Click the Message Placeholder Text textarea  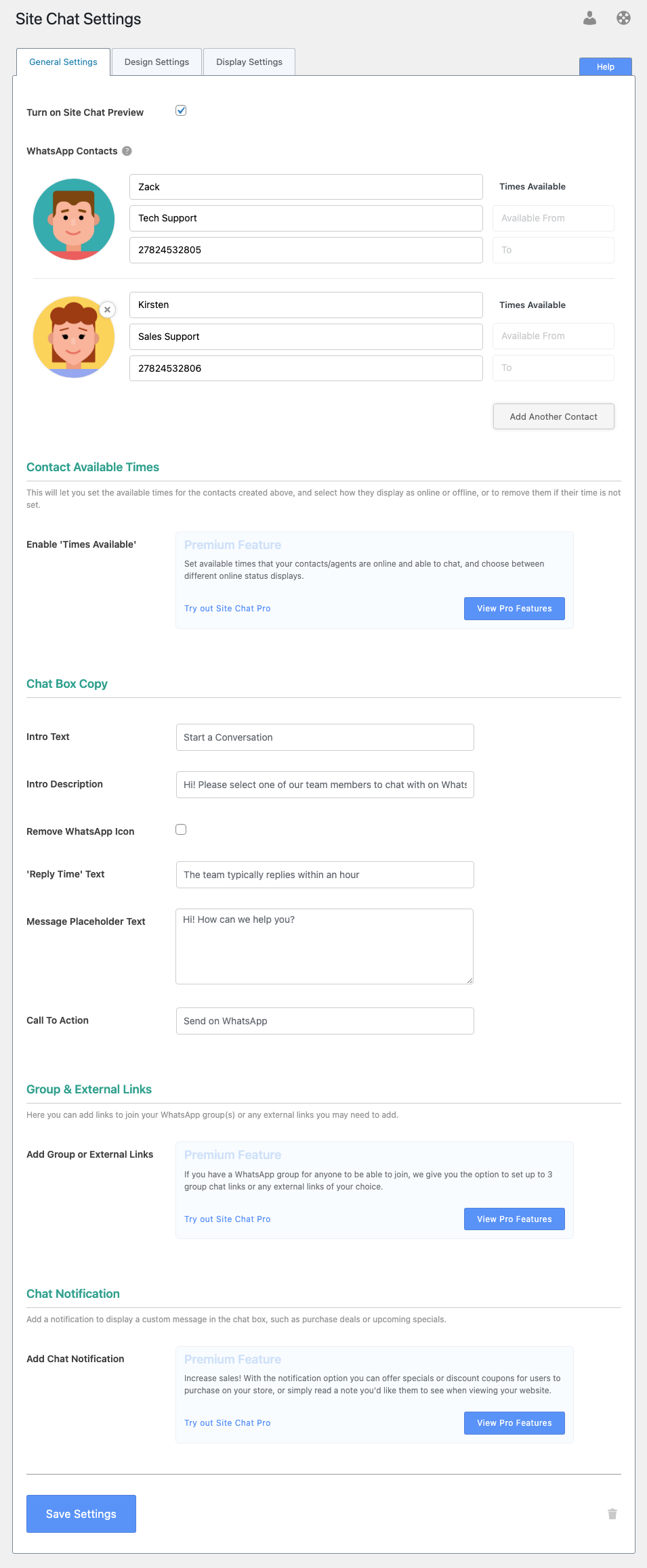tap(325, 946)
